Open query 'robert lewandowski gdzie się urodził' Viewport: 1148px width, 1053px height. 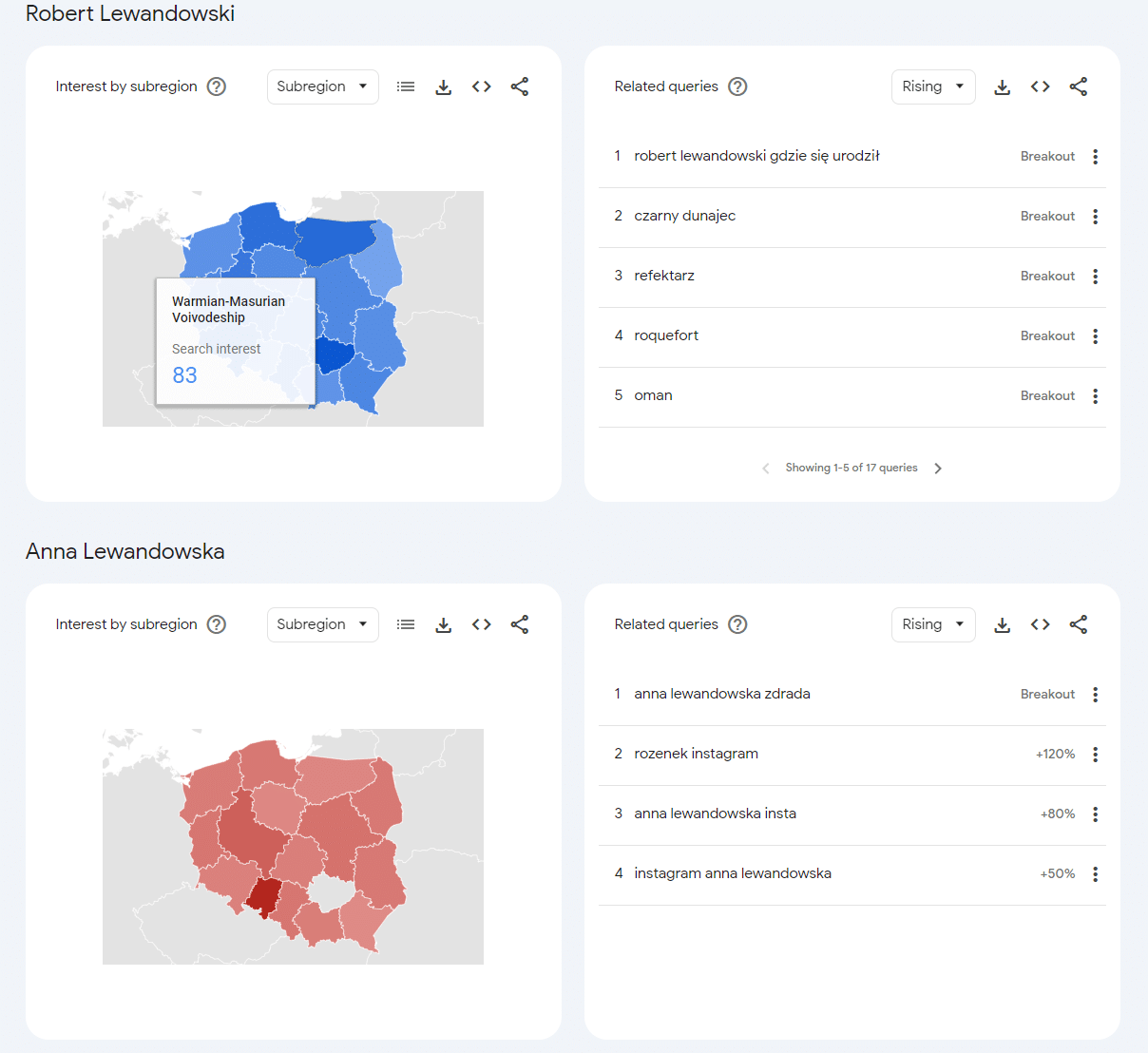pyautogui.click(x=756, y=156)
